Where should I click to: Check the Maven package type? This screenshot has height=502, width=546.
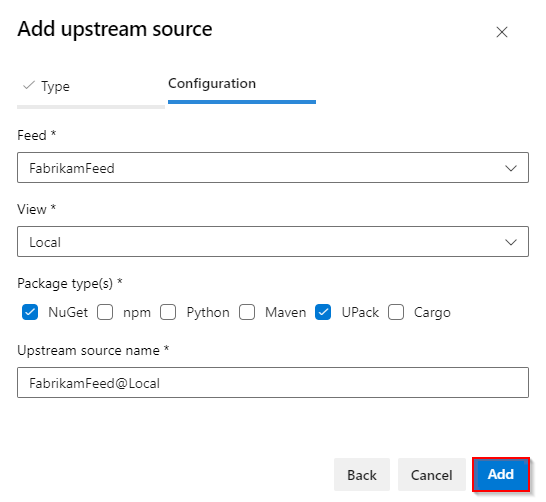(247, 312)
